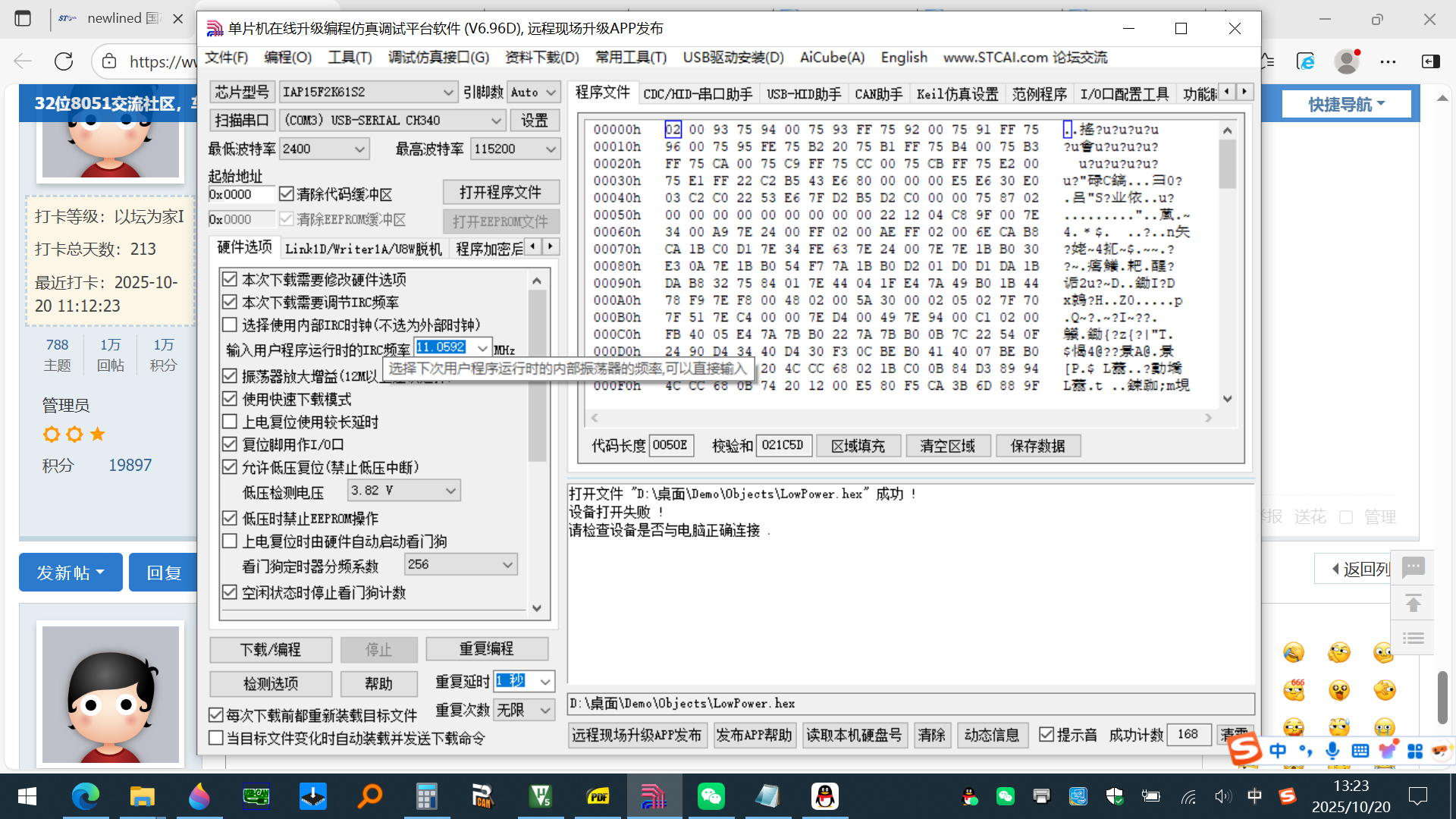
Task: Click the 下载/编程 button
Action: [x=271, y=649]
